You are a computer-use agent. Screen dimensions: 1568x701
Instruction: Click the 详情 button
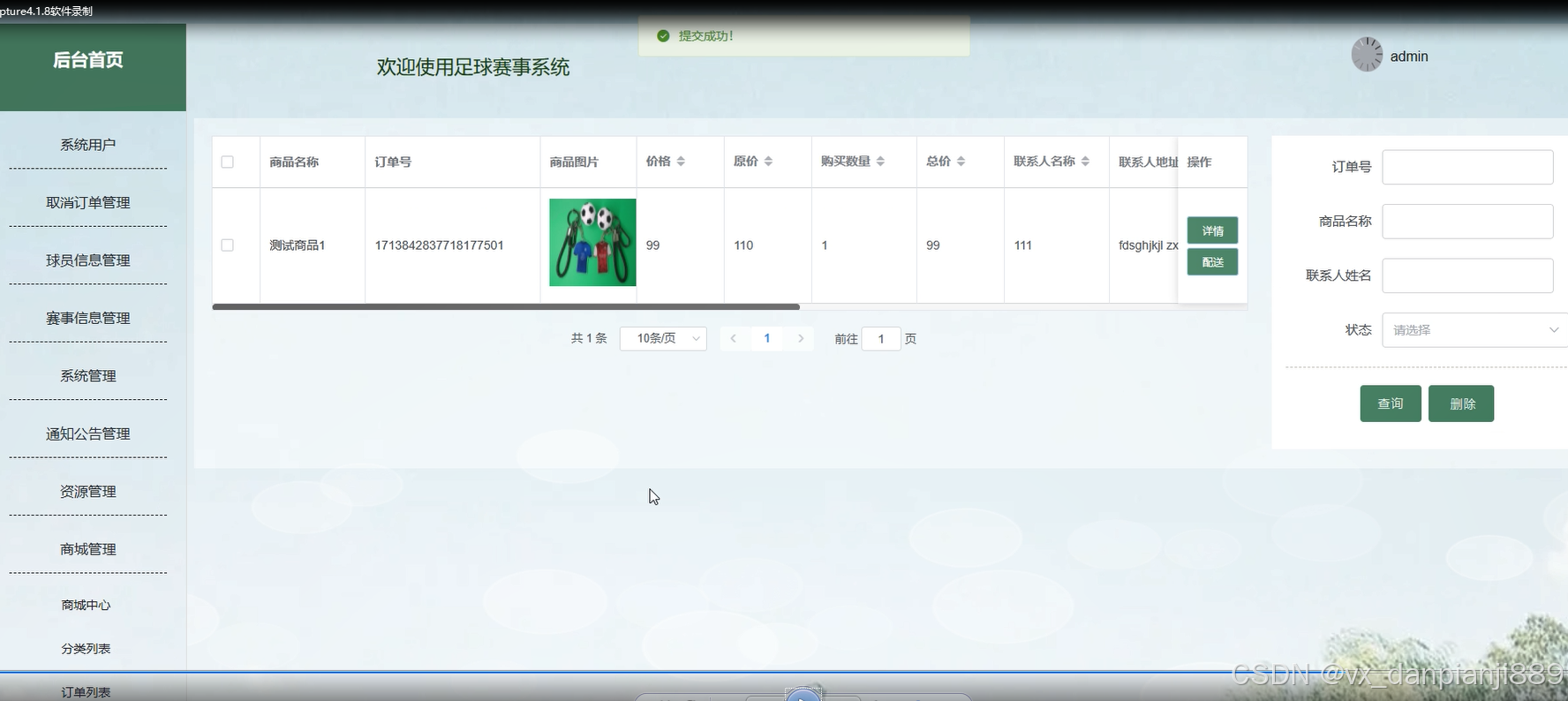point(1212,230)
